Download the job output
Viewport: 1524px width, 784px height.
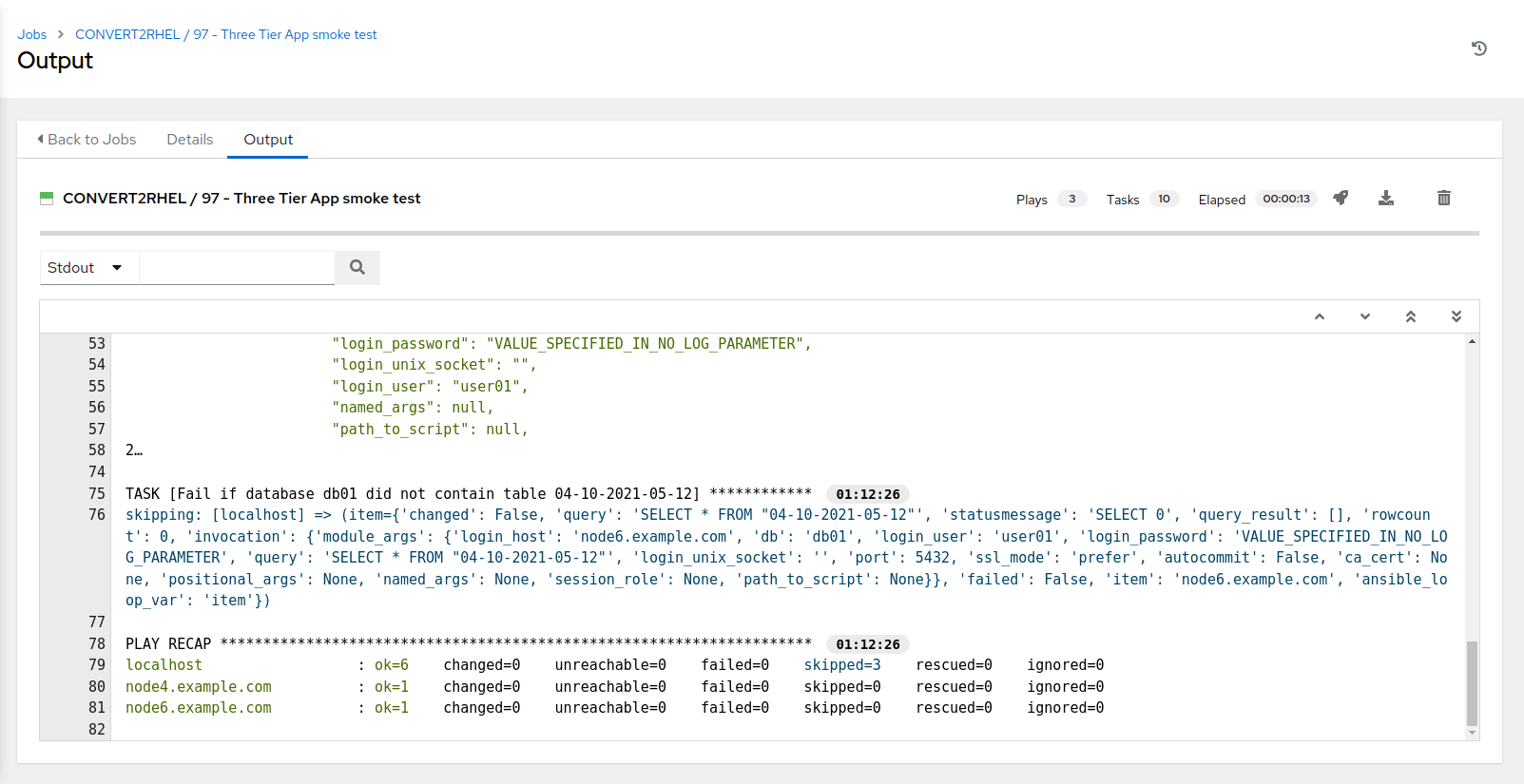click(x=1386, y=198)
